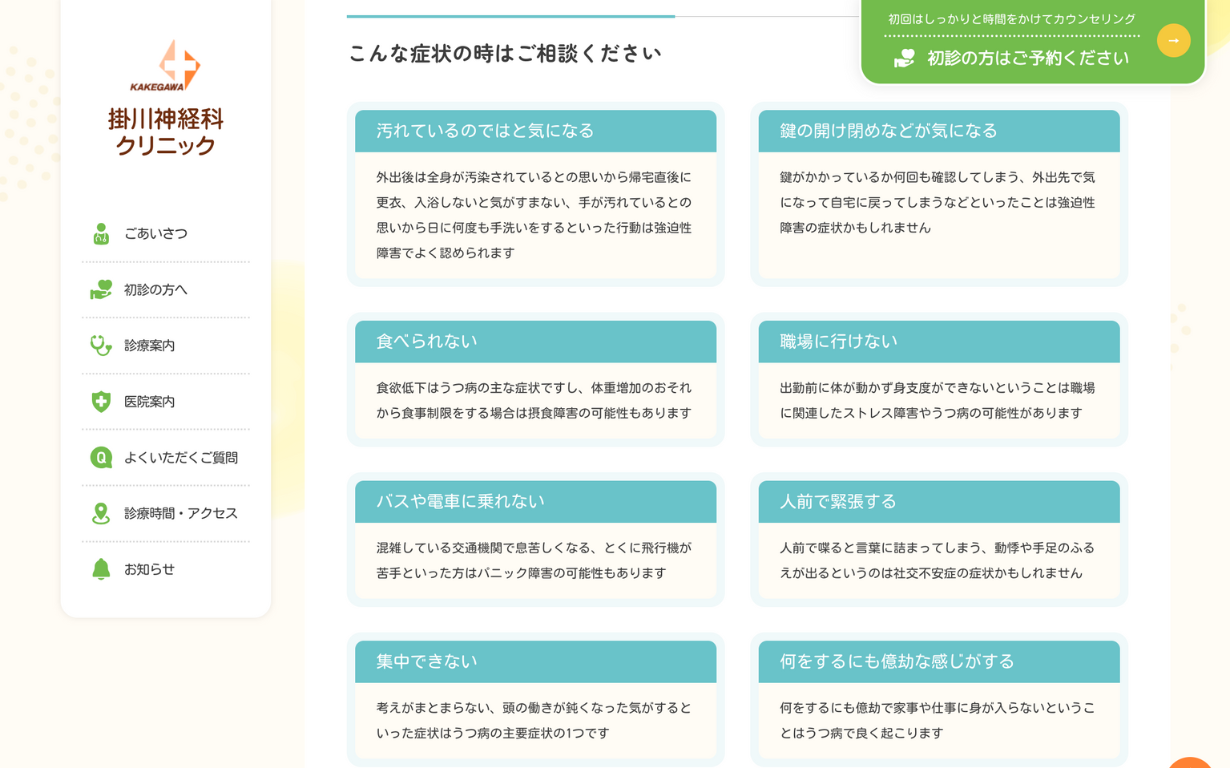Click the orange floating button at bottom right
Image resolution: width=1230 pixels, height=768 pixels.
[1190, 762]
